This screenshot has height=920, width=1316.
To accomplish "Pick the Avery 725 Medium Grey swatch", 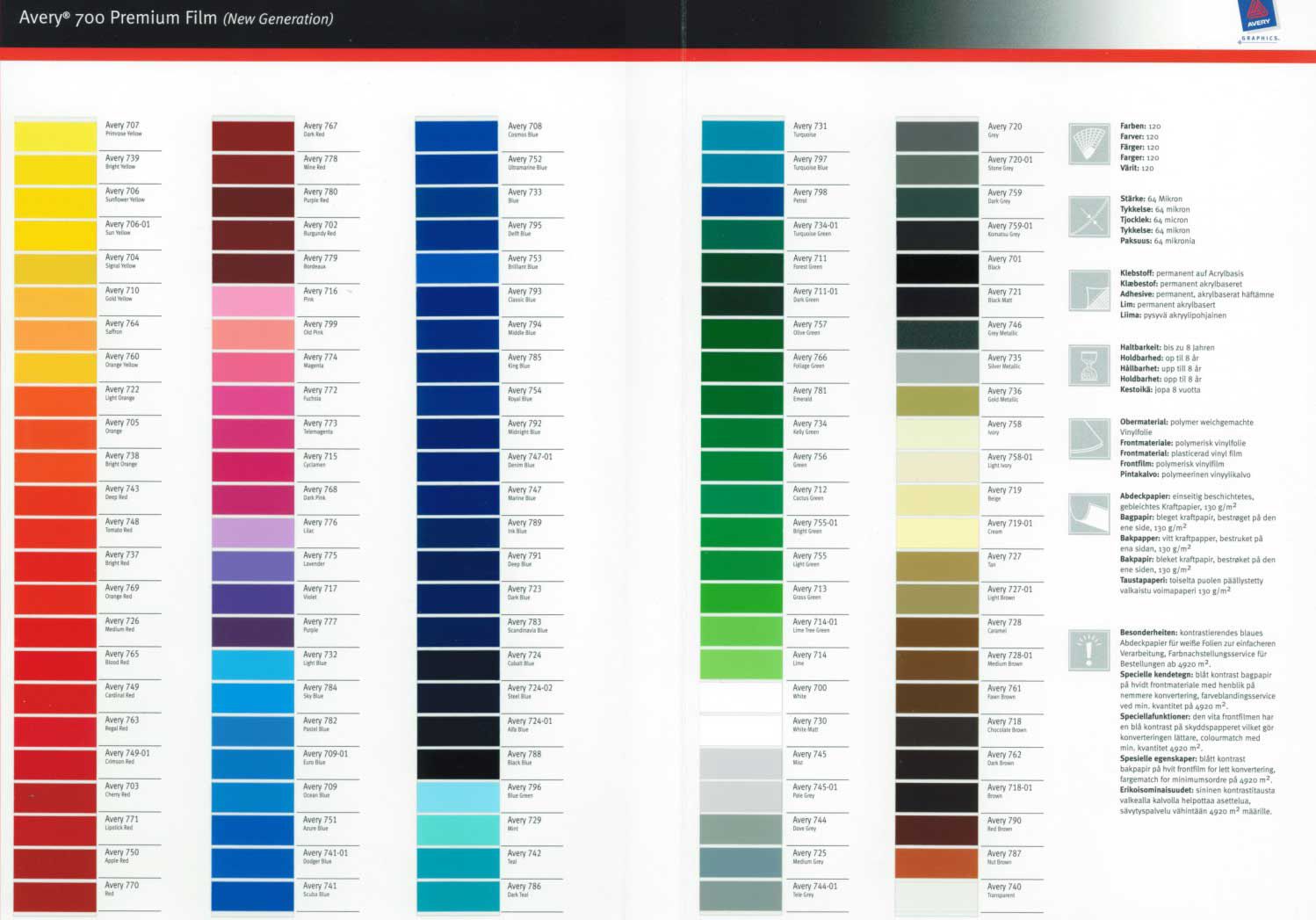I will click(742, 864).
